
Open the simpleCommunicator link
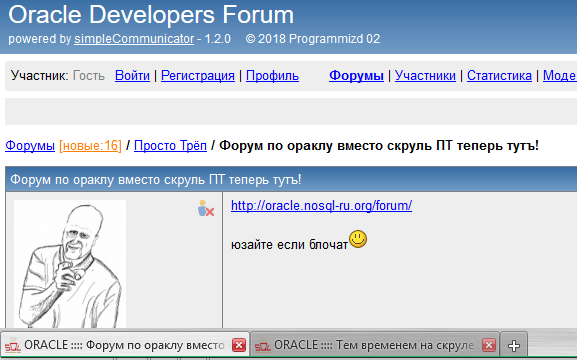(x=134, y=39)
